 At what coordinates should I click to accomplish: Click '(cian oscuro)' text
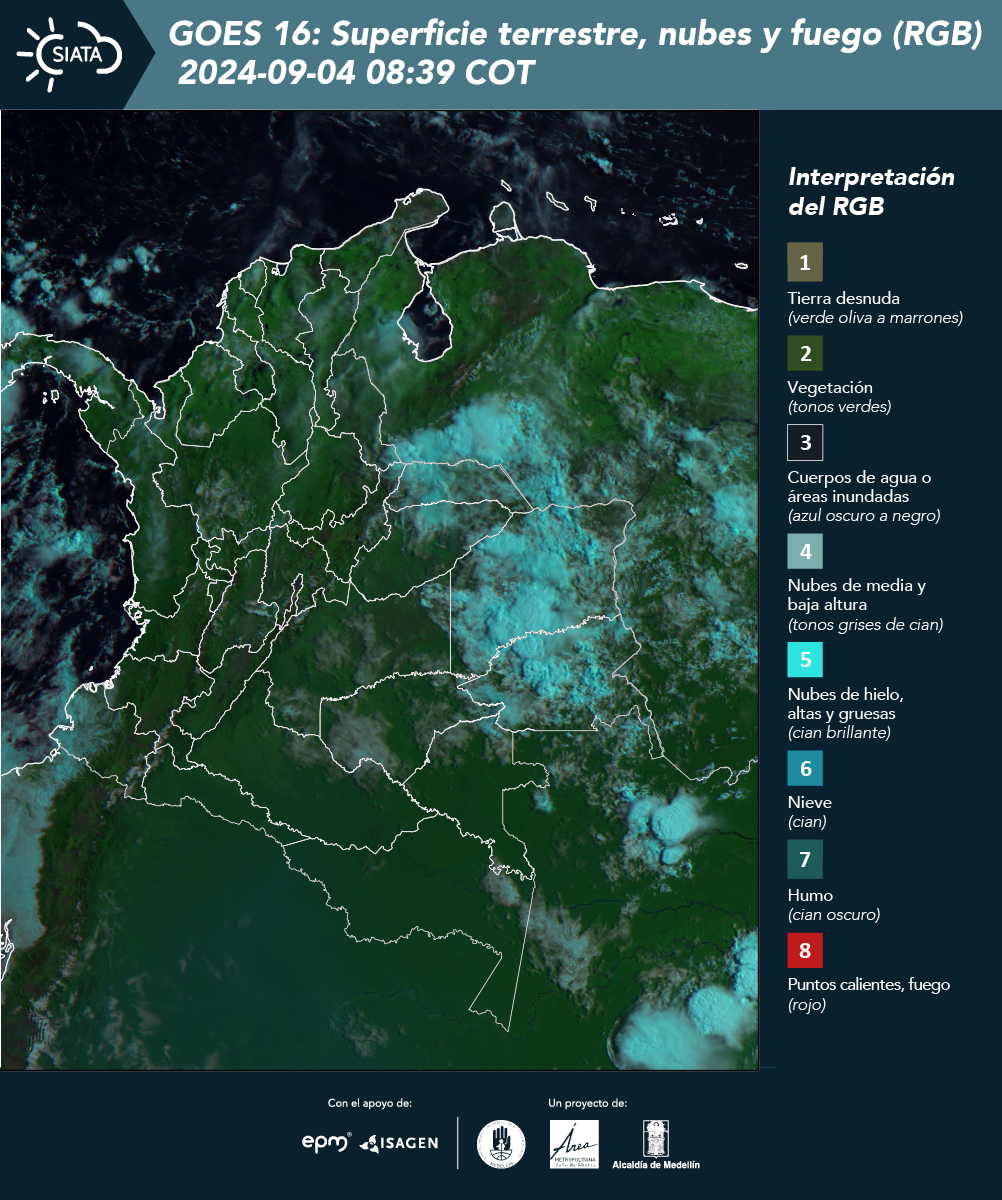834,915
